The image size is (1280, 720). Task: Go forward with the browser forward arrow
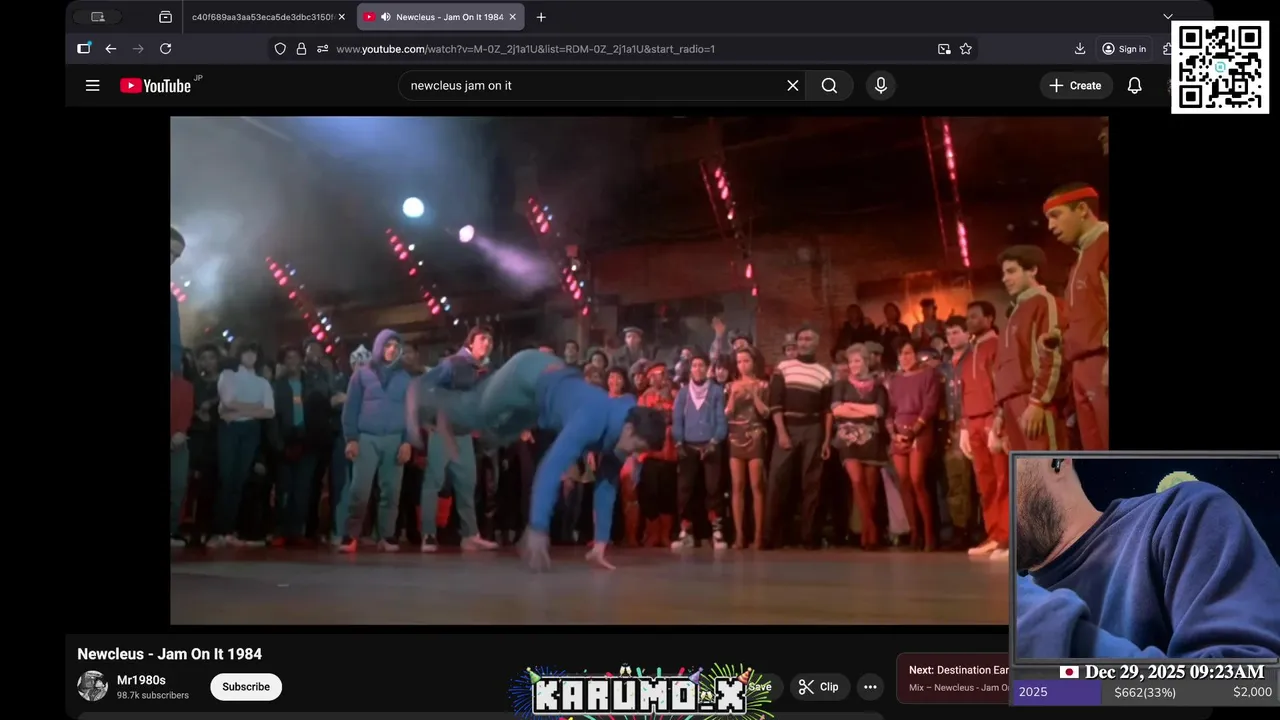tap(138, 49)
